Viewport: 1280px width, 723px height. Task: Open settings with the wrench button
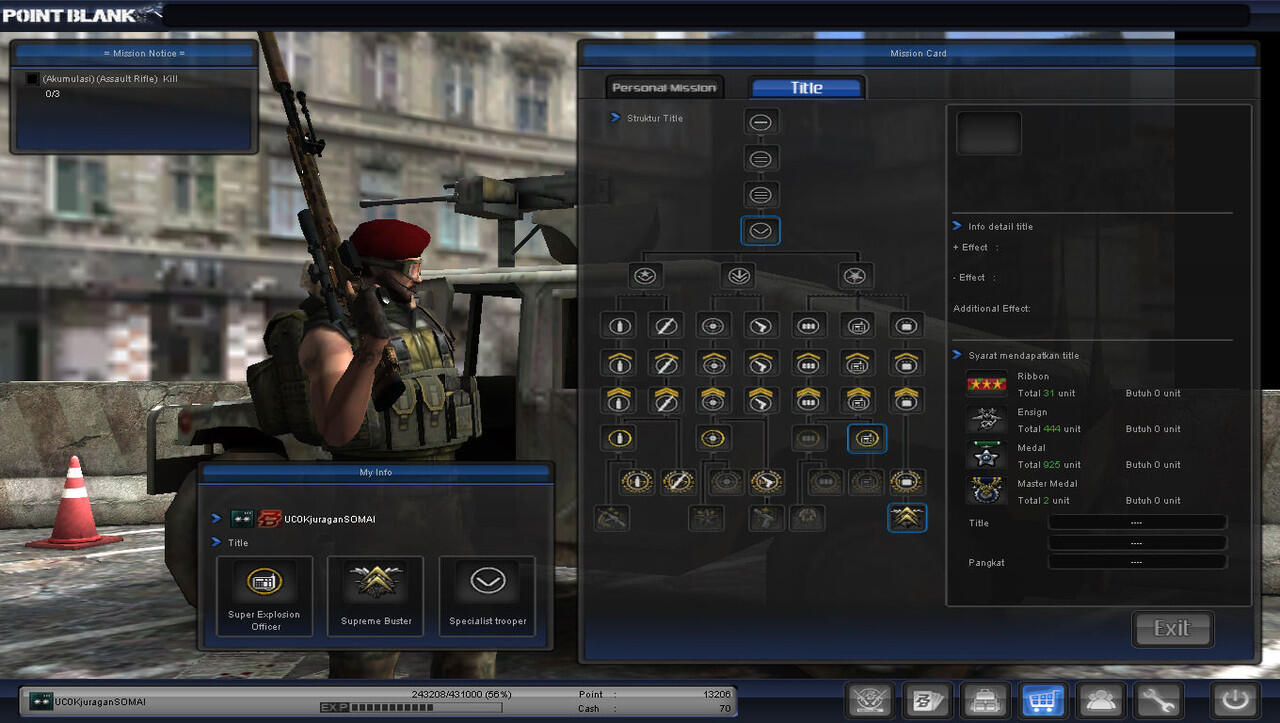[x=1159, y=702]
